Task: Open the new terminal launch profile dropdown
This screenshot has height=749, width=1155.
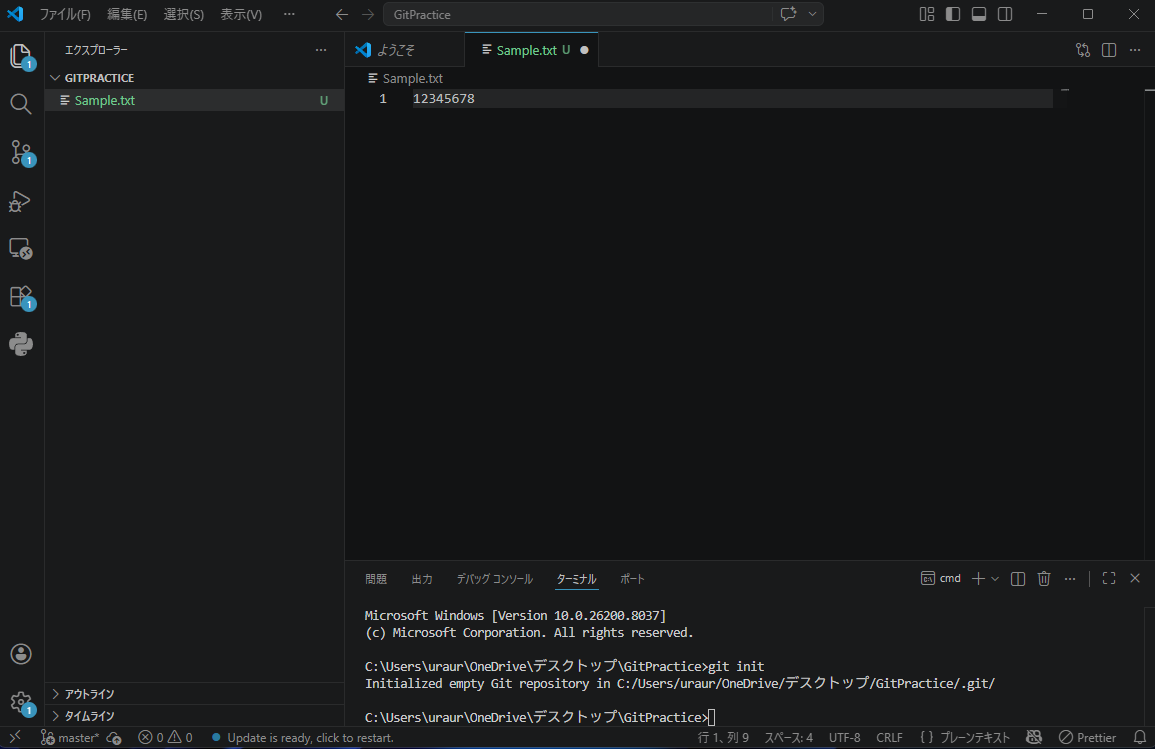Action: 995,578
